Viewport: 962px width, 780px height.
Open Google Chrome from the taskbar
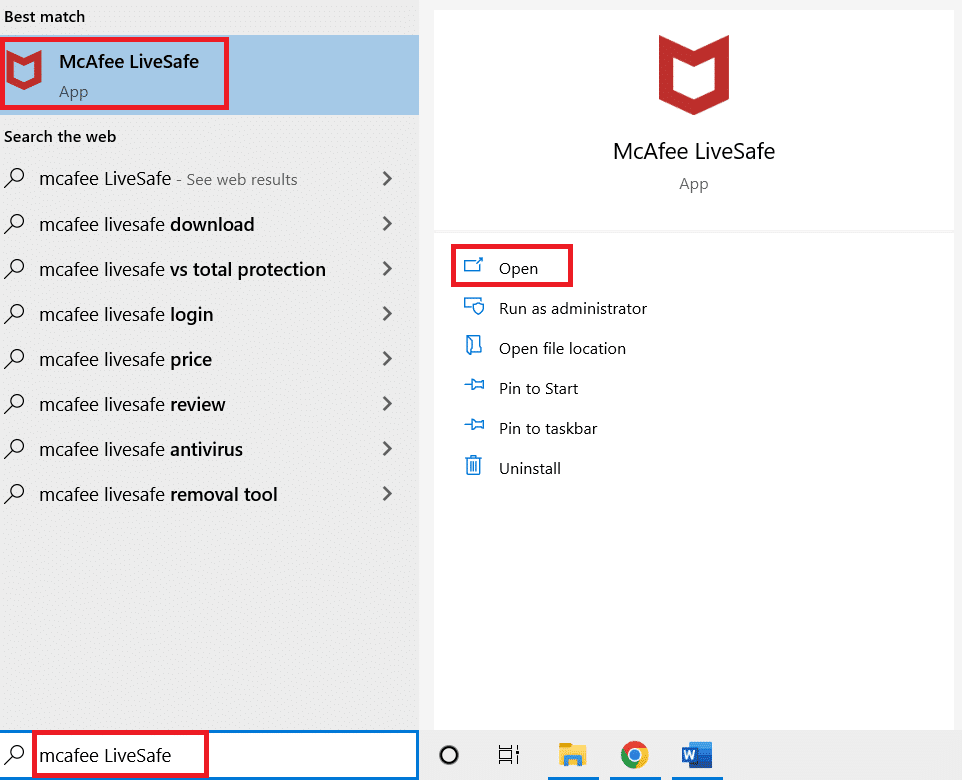tap(634, 755)
